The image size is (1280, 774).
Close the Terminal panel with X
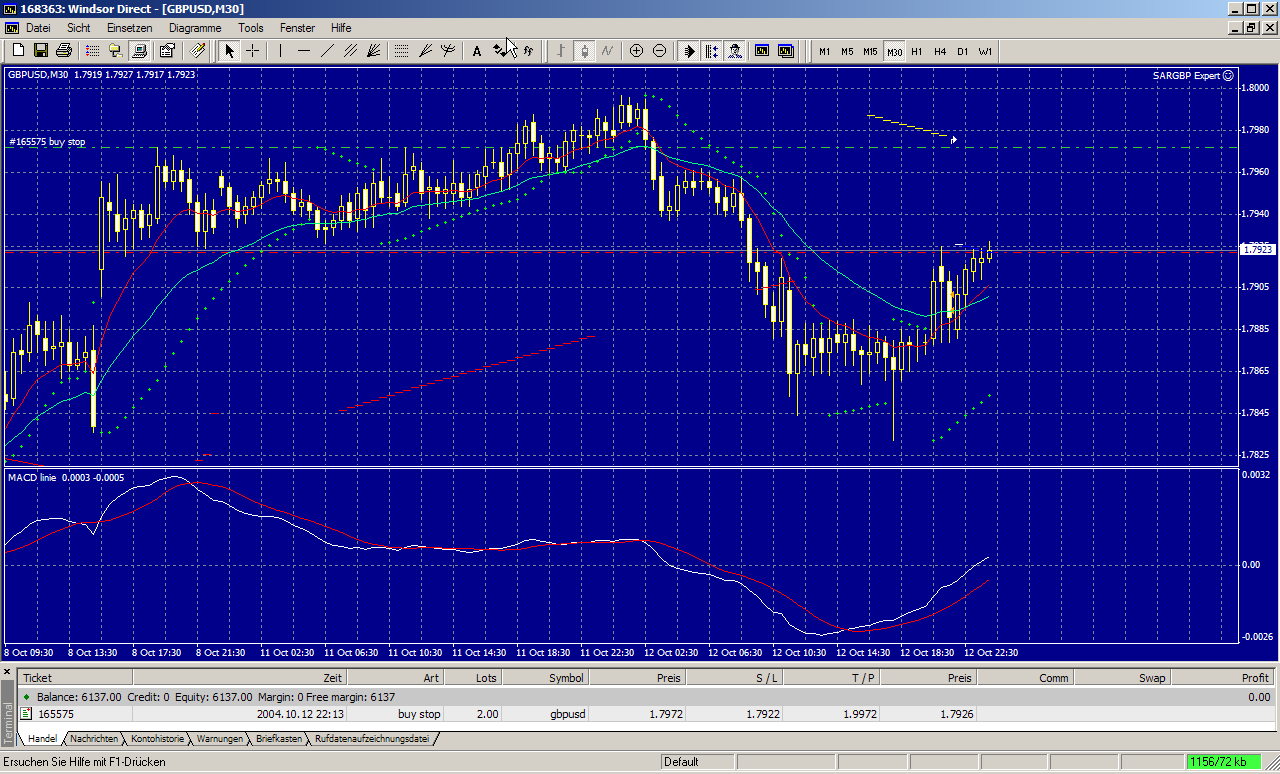[x=8, y=671]
